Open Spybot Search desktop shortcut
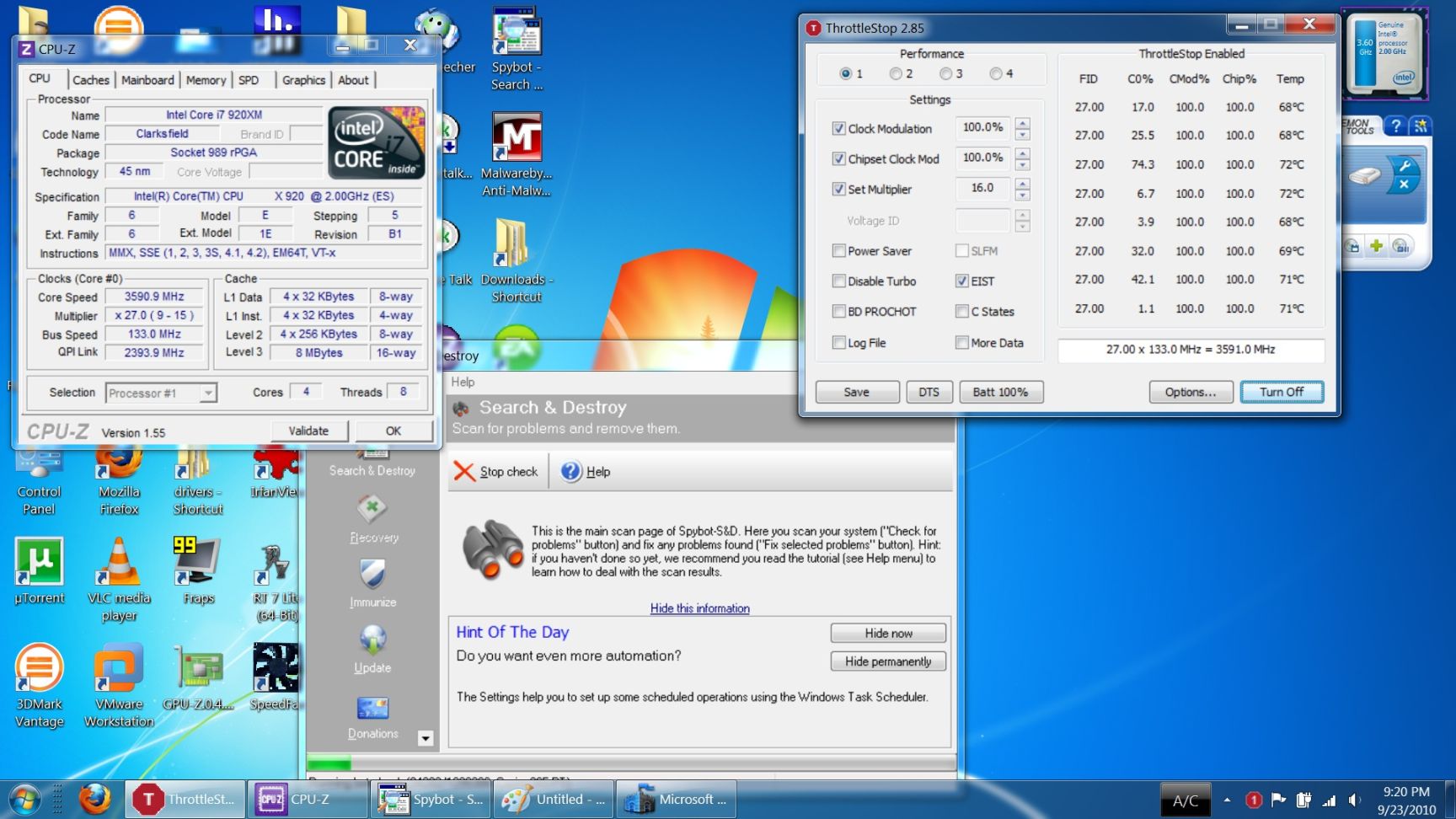This screenshot has width=1456, height=819. point(517,49)
